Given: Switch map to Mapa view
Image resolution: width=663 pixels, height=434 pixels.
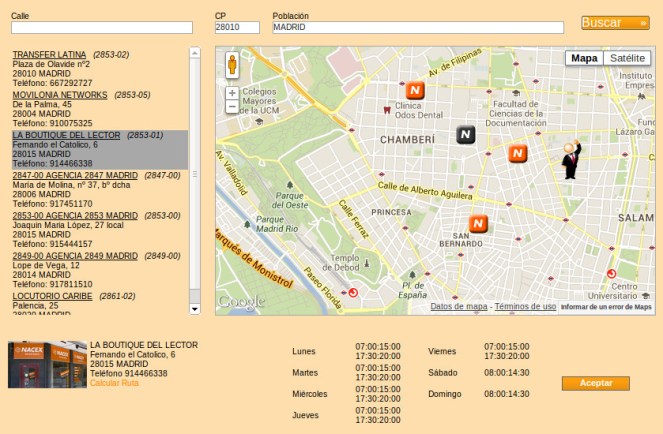Looking at the screenshot, I should pos(584,58).
